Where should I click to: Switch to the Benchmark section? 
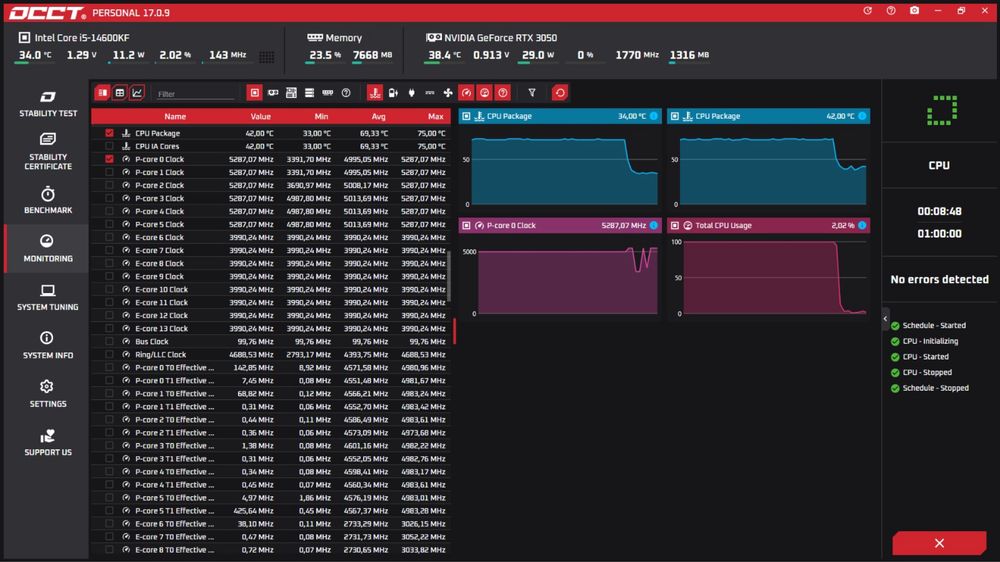tap(48, 200)
